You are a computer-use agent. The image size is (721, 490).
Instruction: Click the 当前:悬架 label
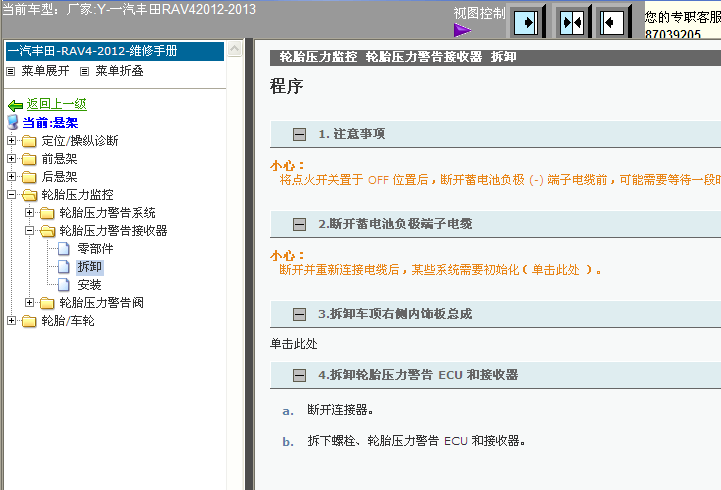(51, 123)
